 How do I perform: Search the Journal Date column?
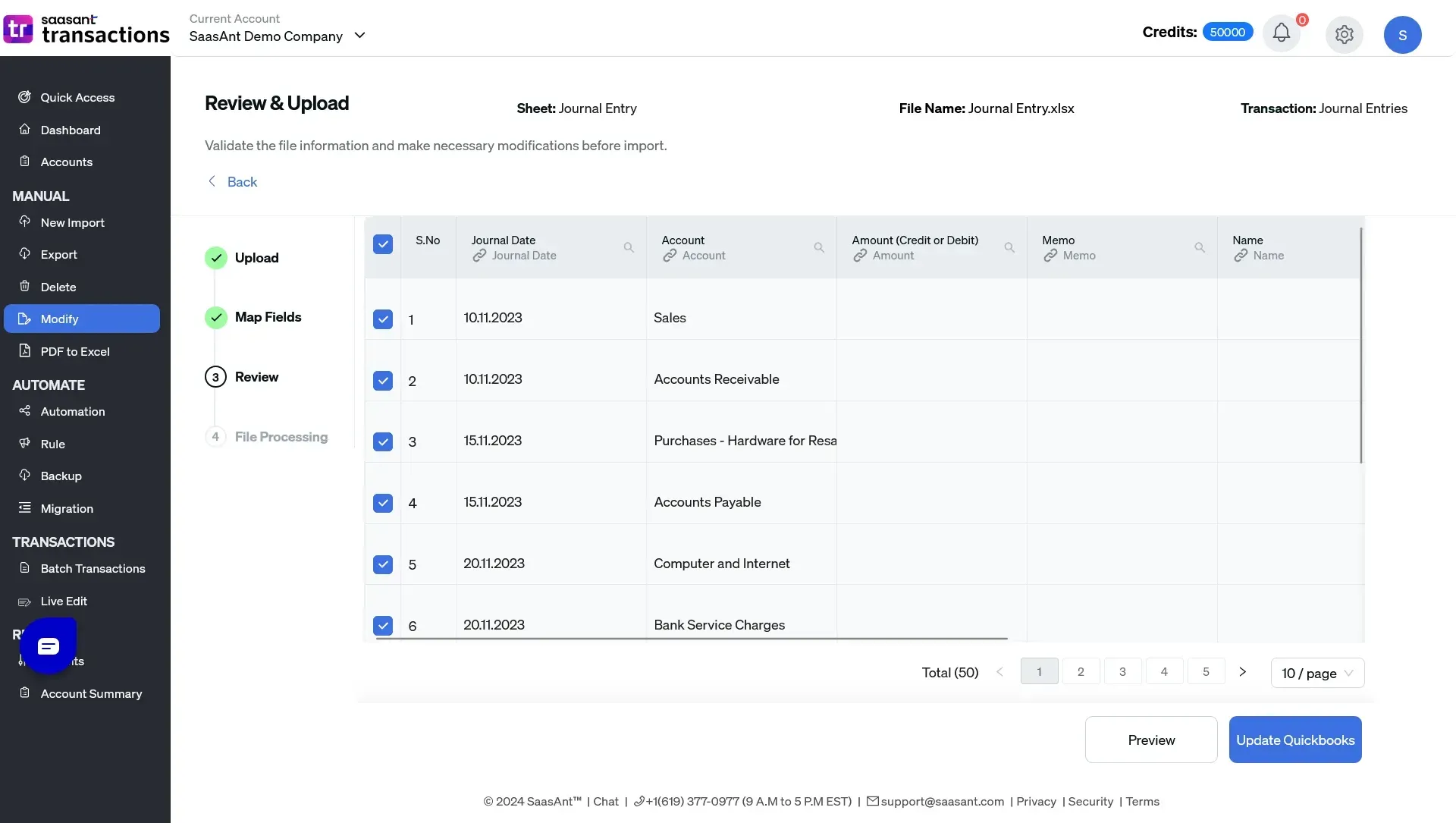click(629, 247)
